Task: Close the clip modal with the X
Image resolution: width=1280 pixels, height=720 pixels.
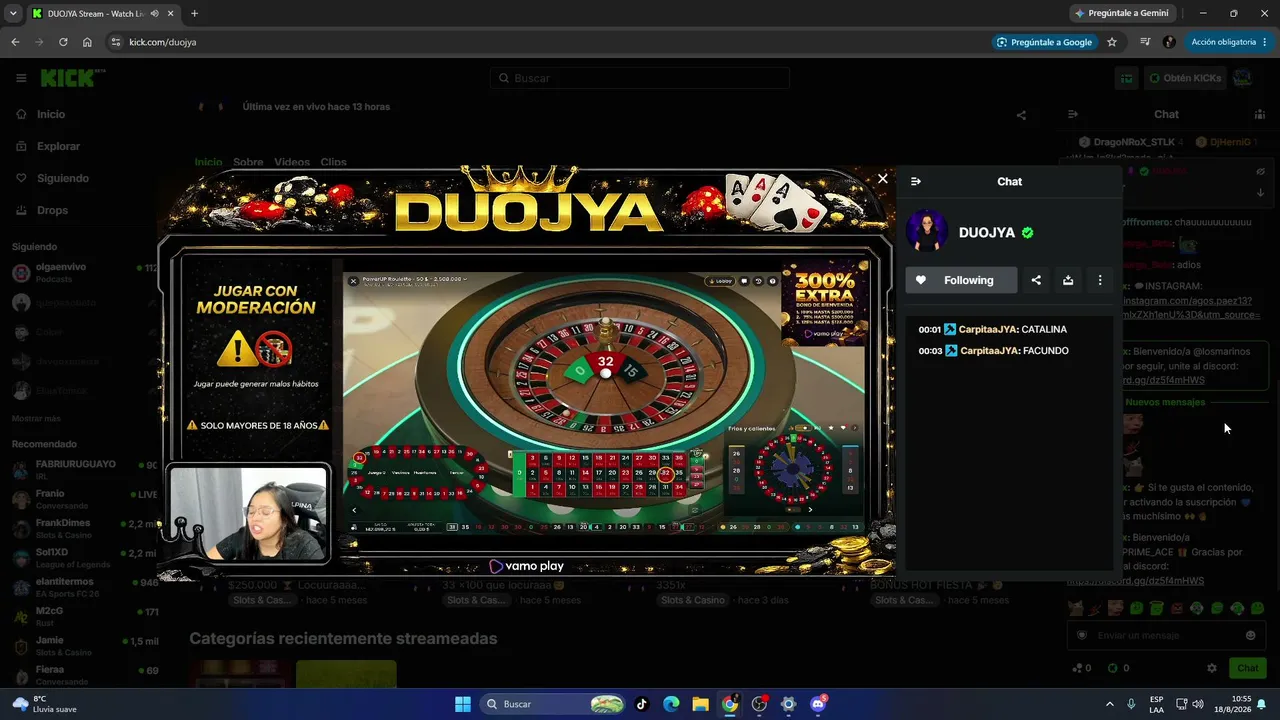Action: (x=882, y=179)
